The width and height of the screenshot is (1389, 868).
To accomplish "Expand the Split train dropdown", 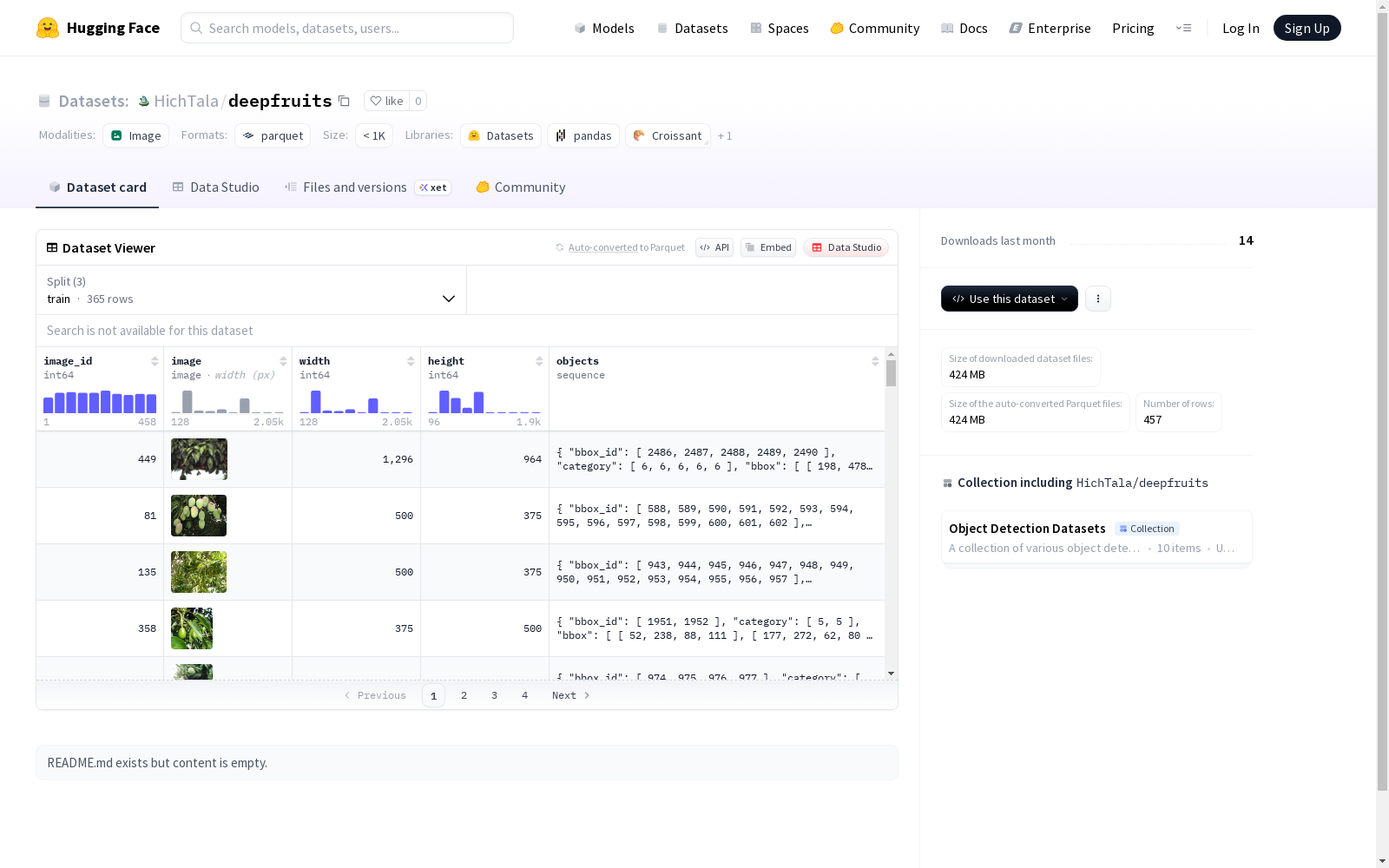I will pyautogui.click(x=252, y=290).
